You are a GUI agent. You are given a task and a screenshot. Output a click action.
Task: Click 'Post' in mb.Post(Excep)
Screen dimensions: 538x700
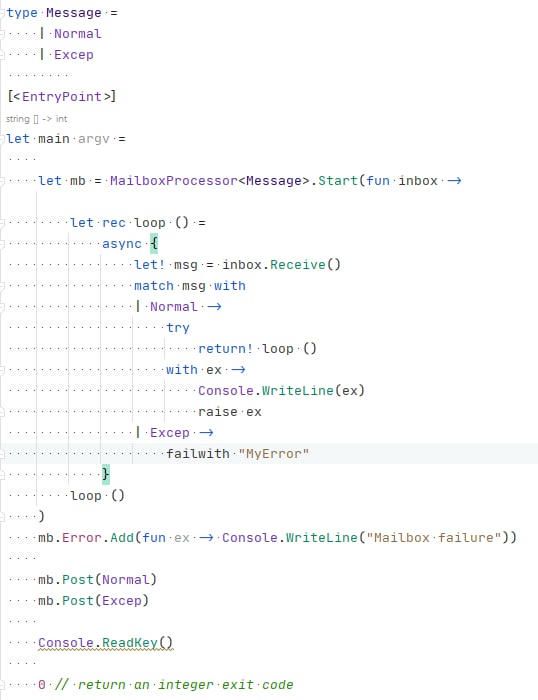(x=78, y=600)
